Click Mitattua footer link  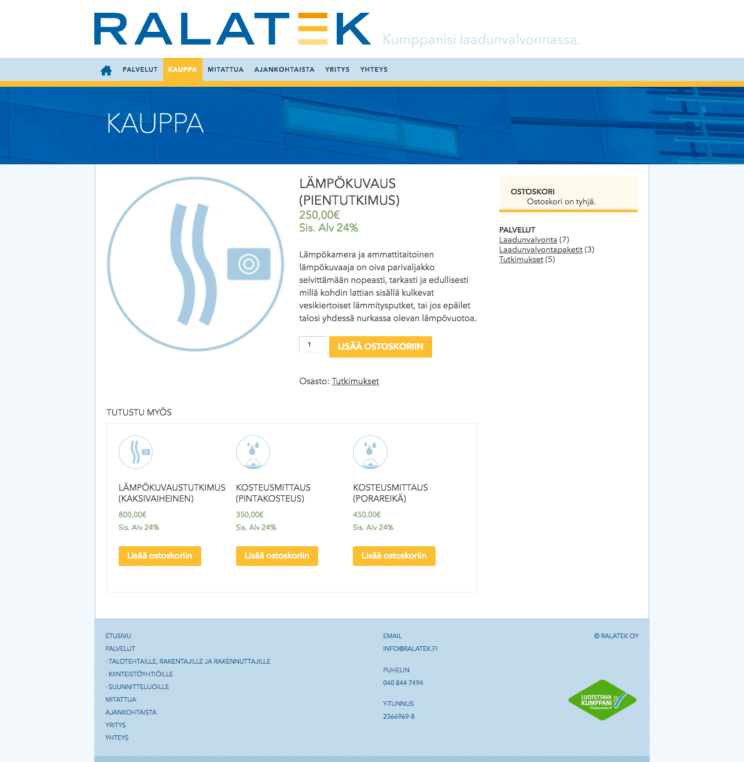coord(121,699)
